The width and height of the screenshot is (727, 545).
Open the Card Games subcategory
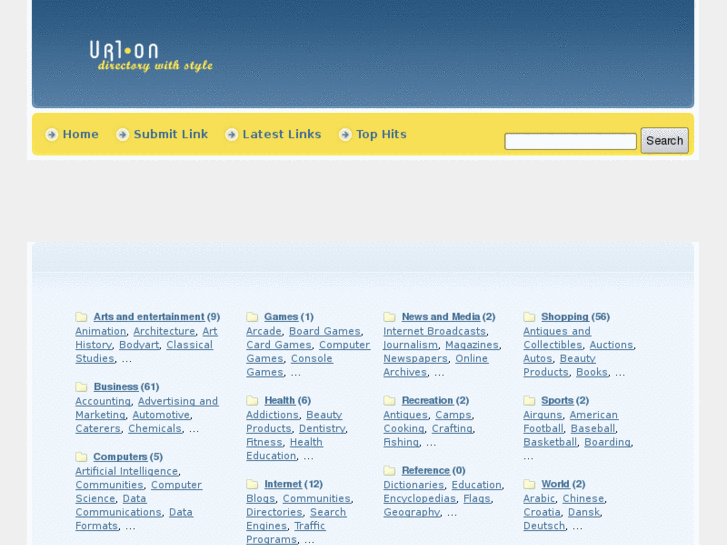tap(279, 345)
